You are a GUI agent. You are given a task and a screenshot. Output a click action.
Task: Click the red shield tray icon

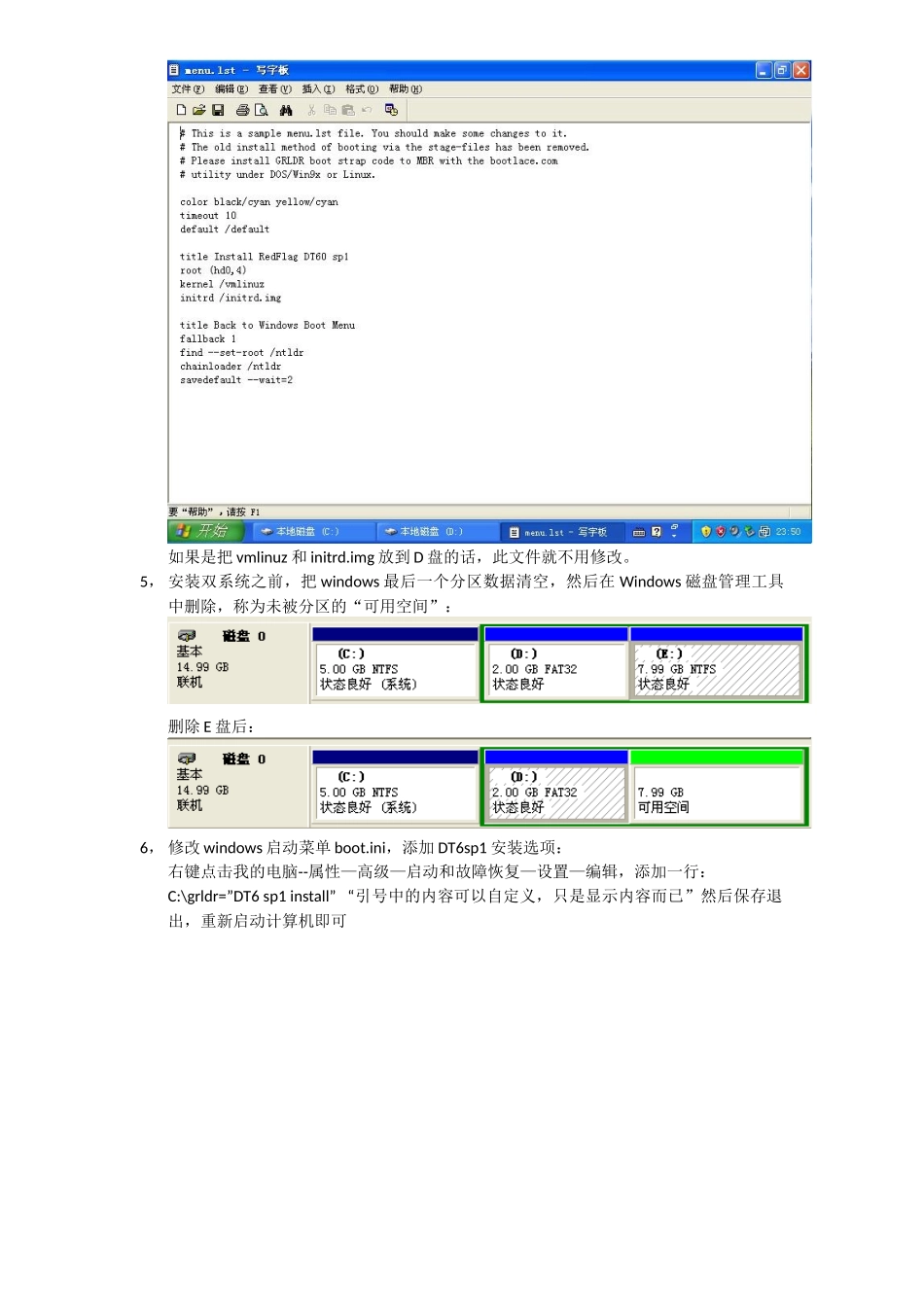(x=720, y=532)
